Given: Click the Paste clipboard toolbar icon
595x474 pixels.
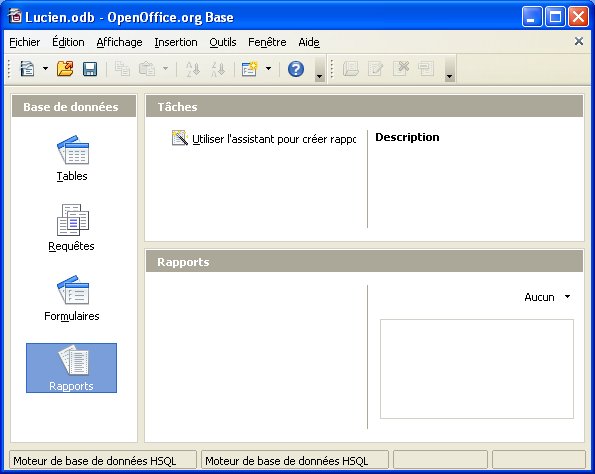Looking at the screenshot, I should click(x=147, y=69).
